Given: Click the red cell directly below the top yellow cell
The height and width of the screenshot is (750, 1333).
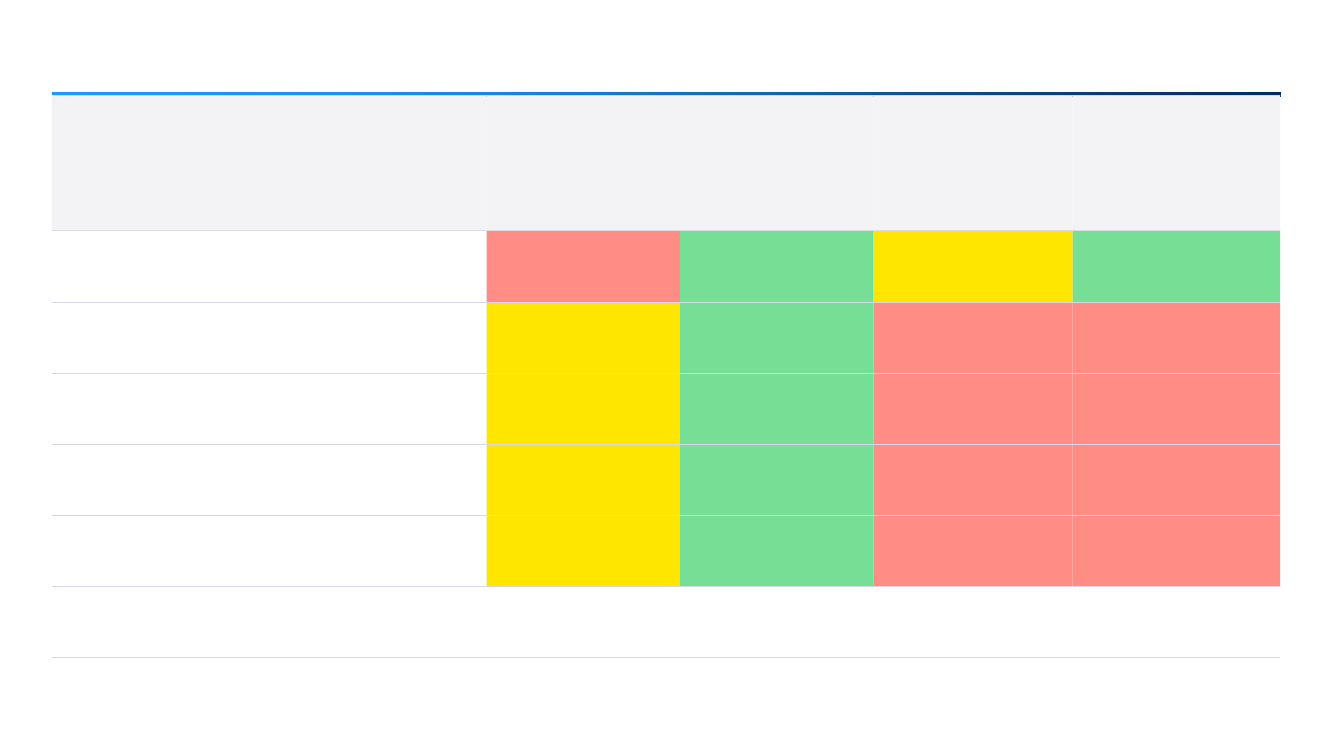Looking at the screenshot, I should 973,338.
